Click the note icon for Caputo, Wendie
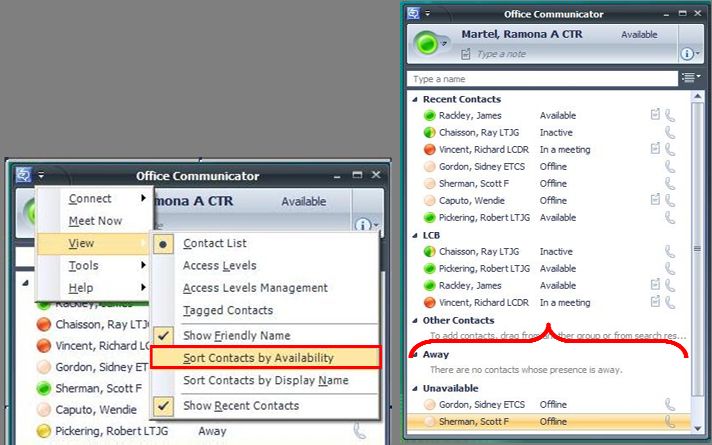Screen dimensions: 712x445 pyautogui.click(x=655, y=199)
